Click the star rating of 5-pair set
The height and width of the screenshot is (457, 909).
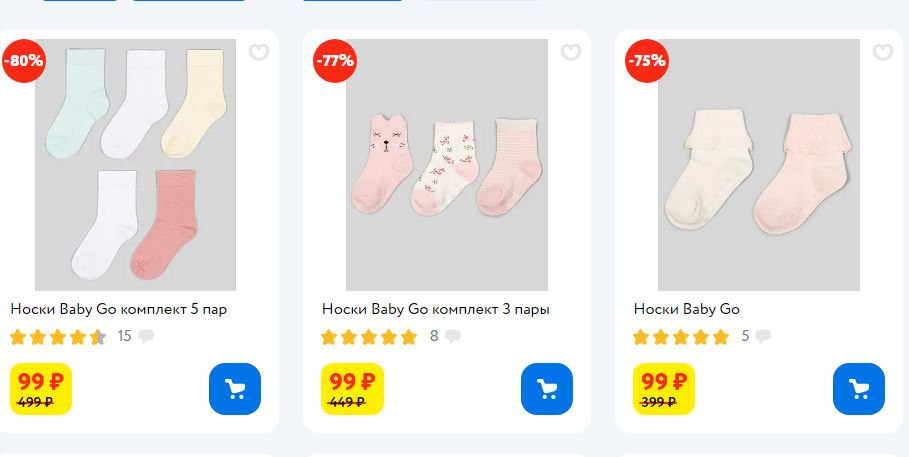pyautogui.click(x=58, y=337)
